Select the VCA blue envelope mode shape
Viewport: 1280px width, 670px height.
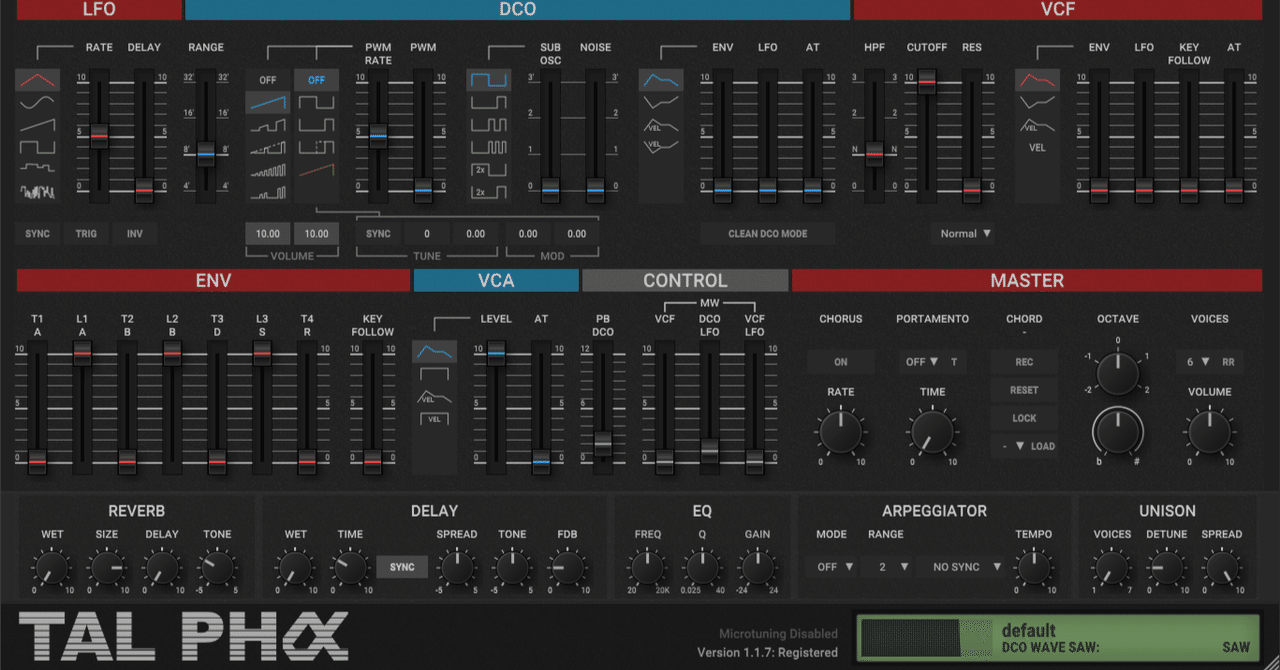coord(434,352)
